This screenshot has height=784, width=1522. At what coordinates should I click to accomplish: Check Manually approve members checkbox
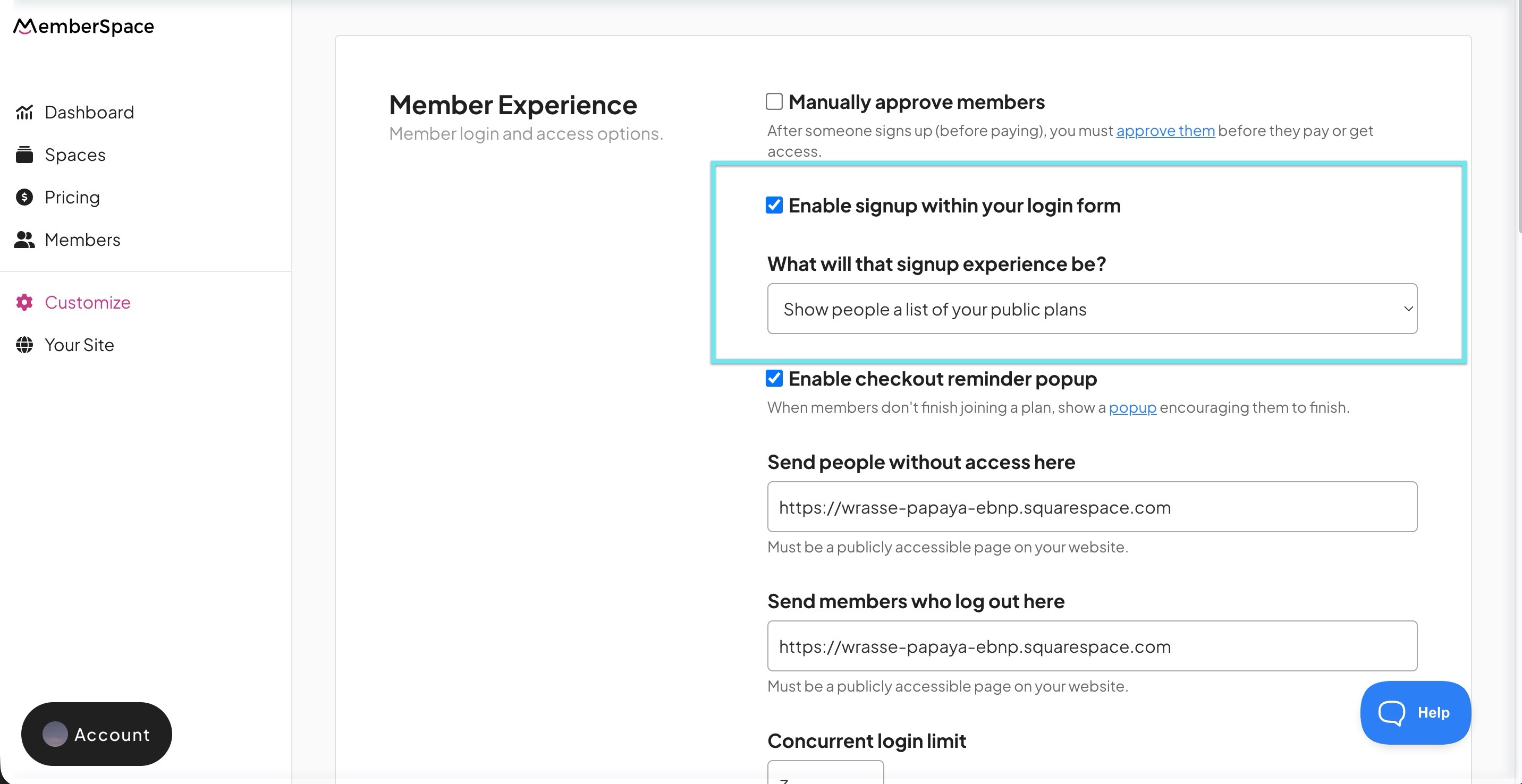774,101
